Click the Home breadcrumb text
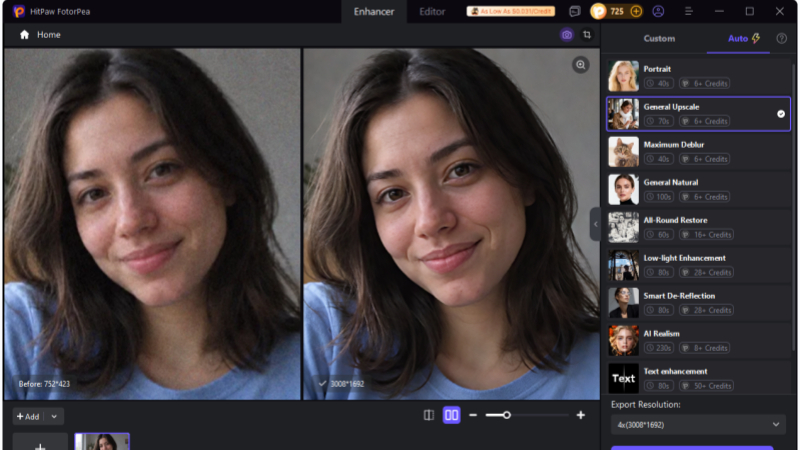The width and height of the screenshot is (800, 450). (x=48, y=35)
